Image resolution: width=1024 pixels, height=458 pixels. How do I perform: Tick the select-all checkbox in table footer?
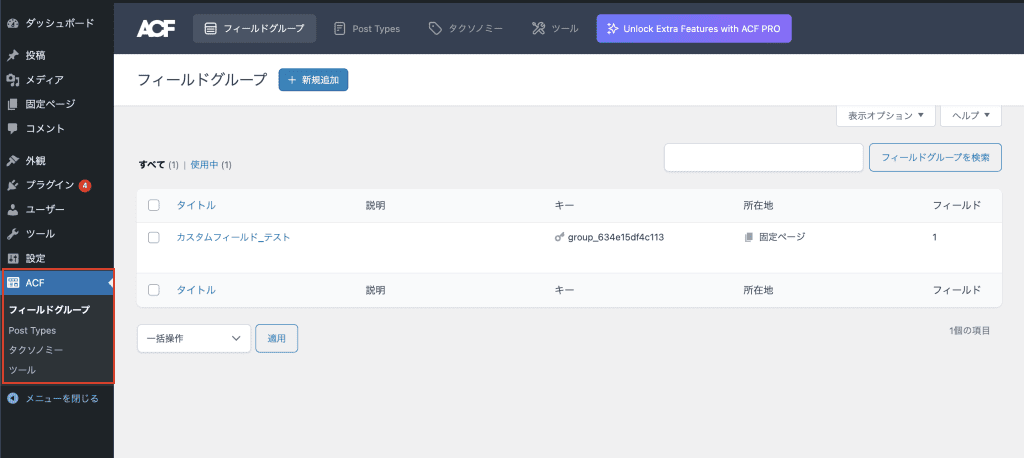coord(154,289)
